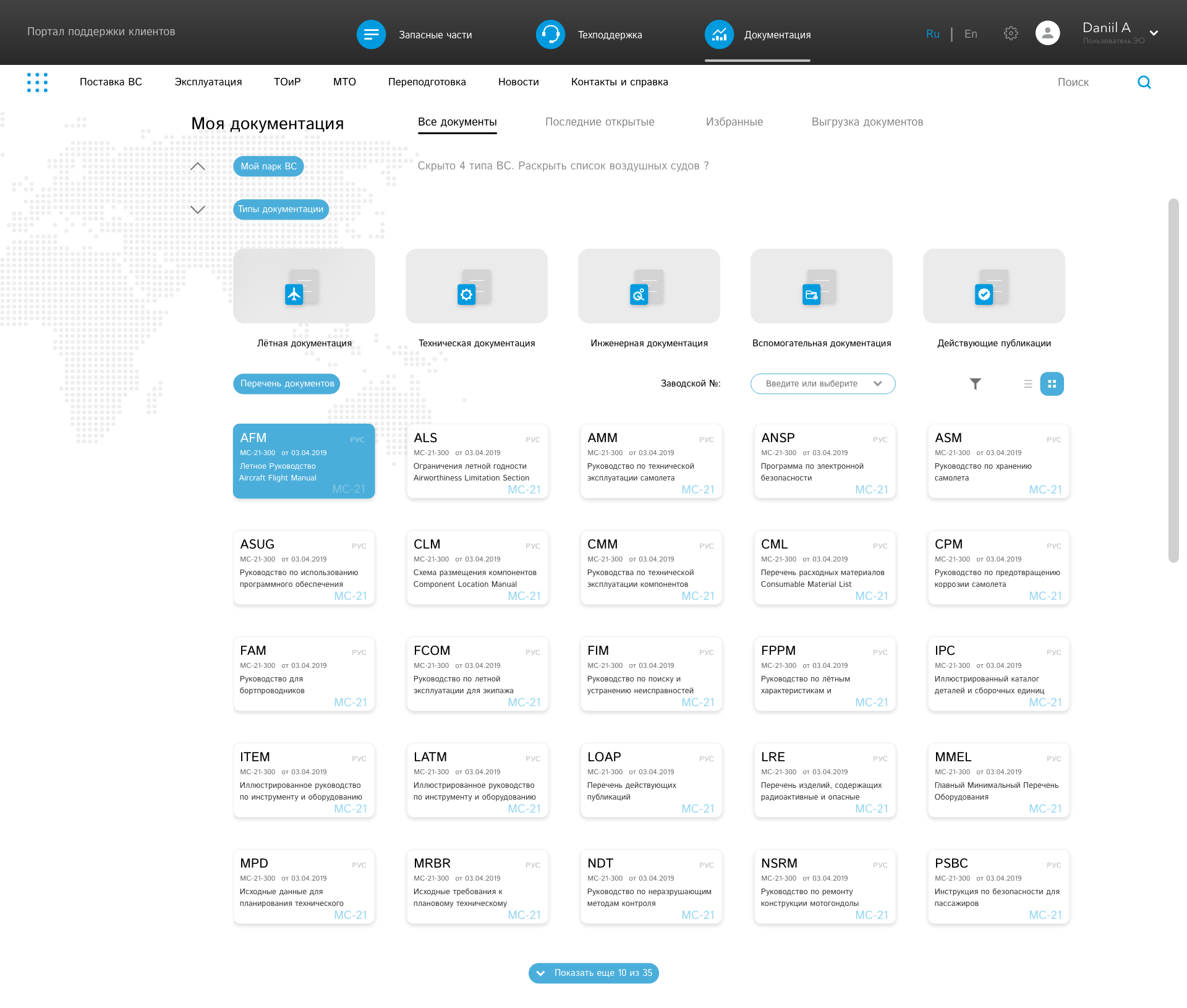This screenshot has height=1008, width=1187.
Task: Open the Документация chart icon
Action: (x=719, y=35)
